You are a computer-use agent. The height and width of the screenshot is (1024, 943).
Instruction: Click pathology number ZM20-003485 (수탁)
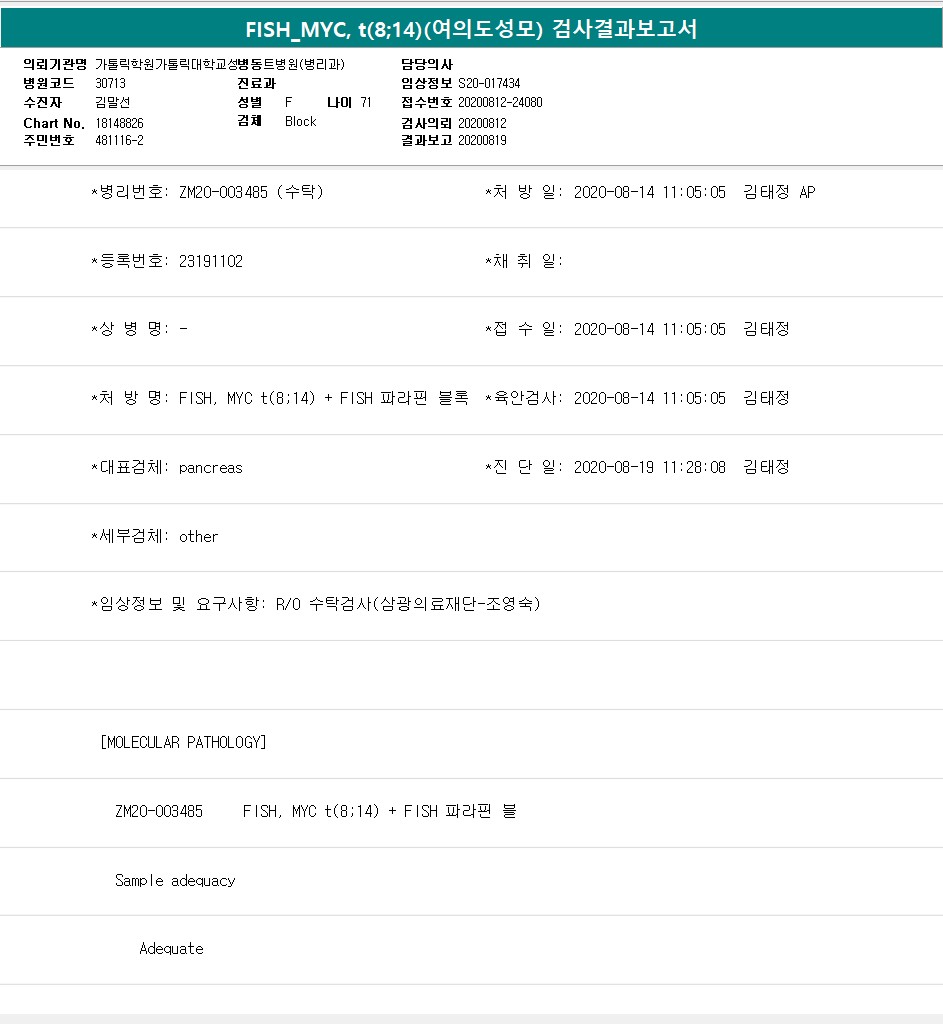(x=251, y=192)
